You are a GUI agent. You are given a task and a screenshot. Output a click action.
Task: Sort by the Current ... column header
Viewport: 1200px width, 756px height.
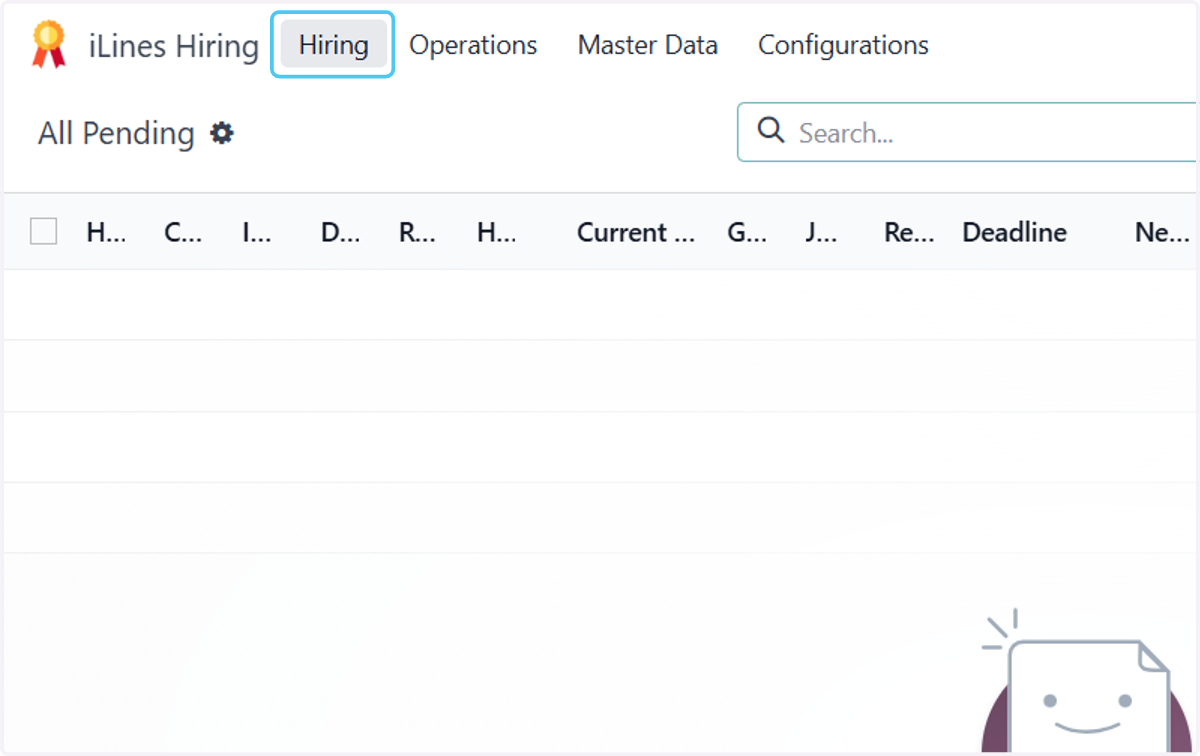coord(636,232)
